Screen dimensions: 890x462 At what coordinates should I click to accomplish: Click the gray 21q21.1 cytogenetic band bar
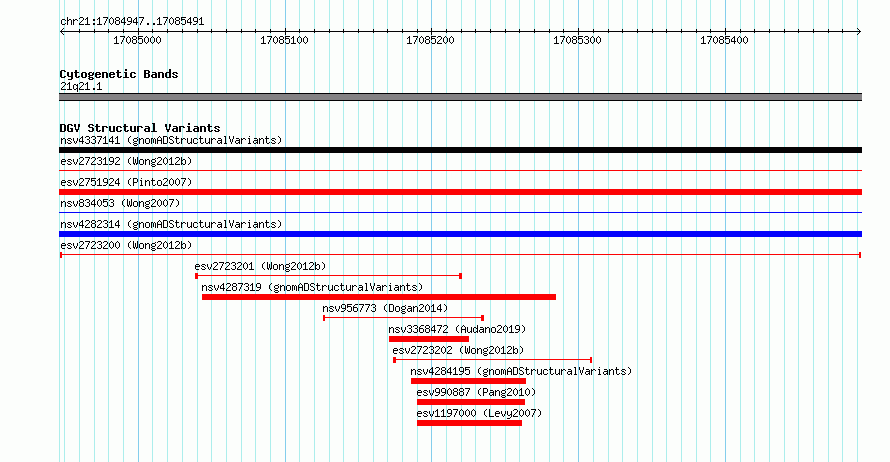pyautogui.click(x=460, y=97)
